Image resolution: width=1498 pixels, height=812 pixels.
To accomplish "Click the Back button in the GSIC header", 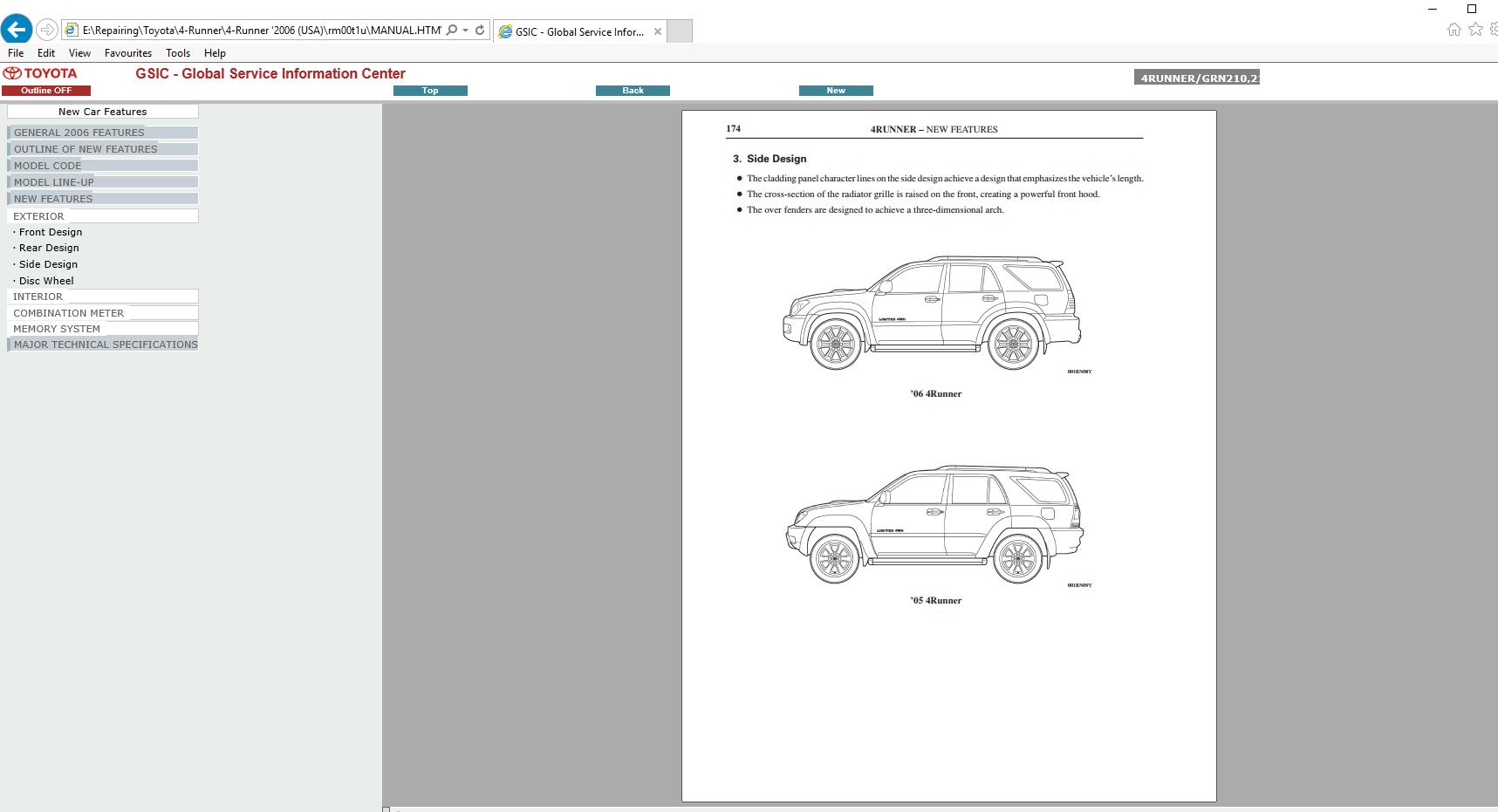I will tap(633, 90).
